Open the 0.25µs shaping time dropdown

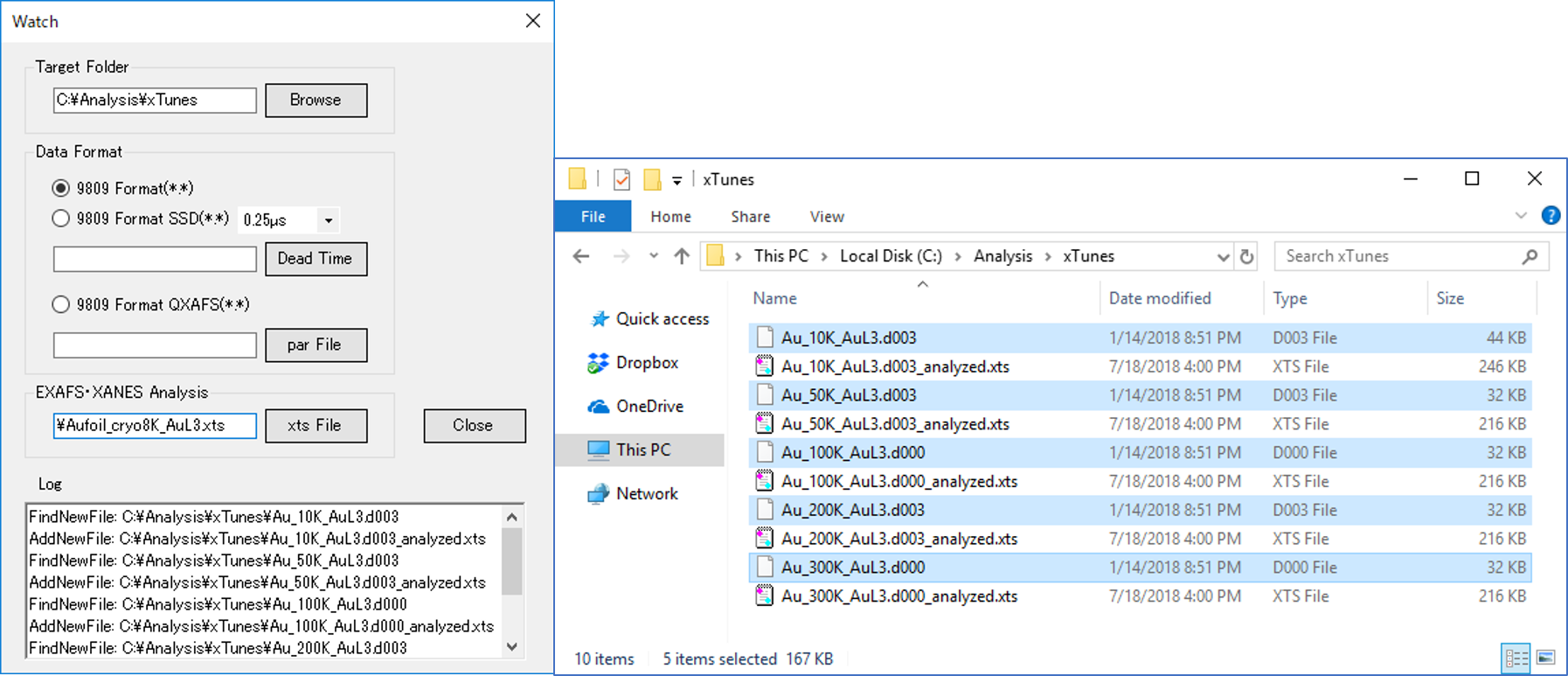point(329,220)
